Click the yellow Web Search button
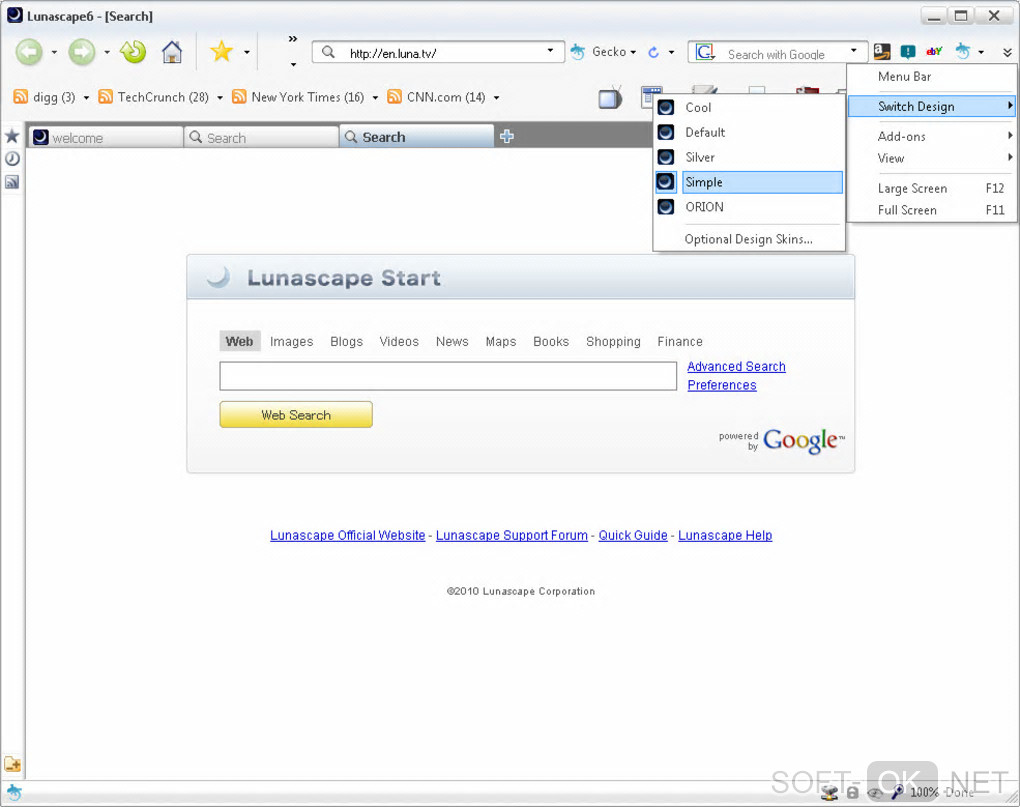The image size is (1020, 807). 296,415
